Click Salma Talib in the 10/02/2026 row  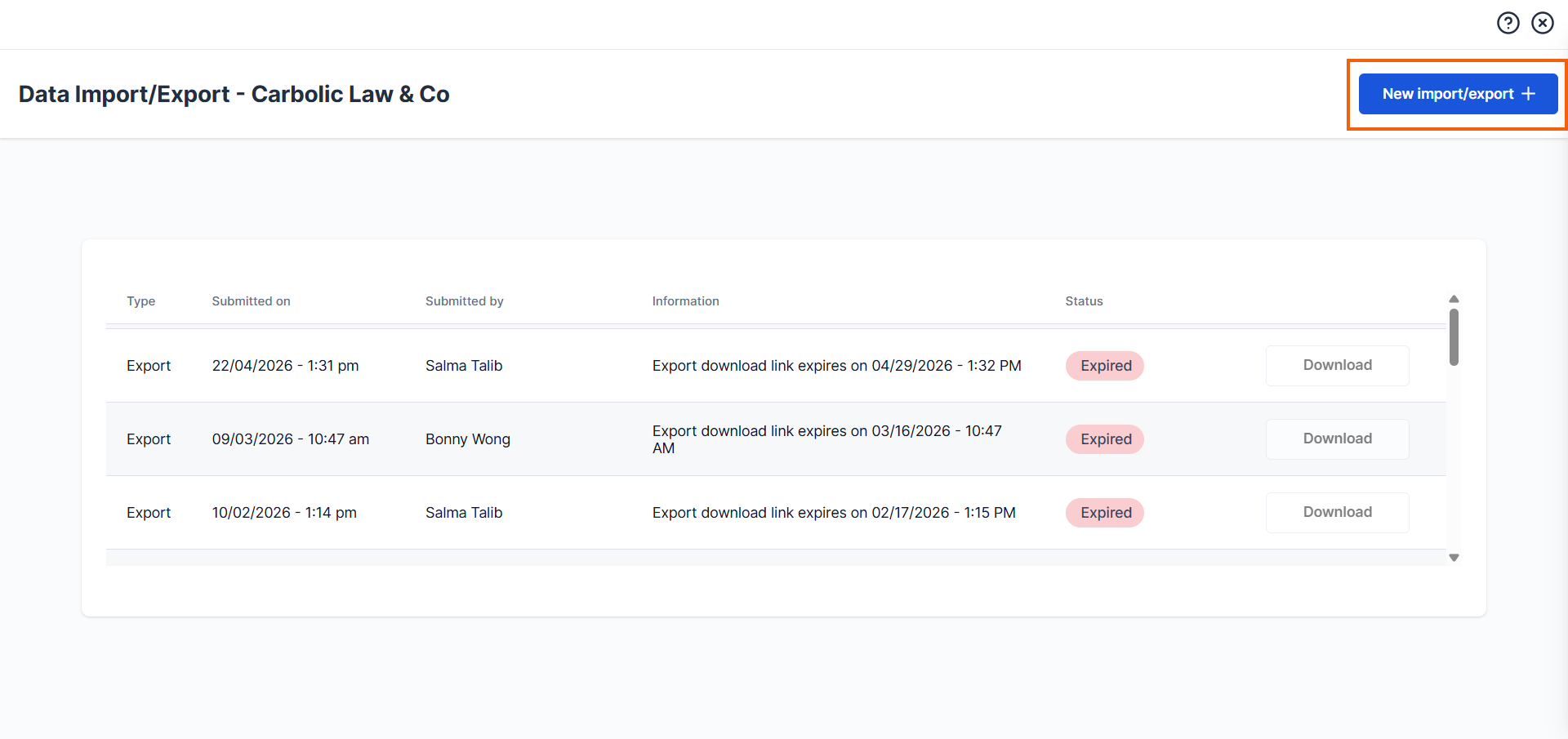click(x=464, y=513)
